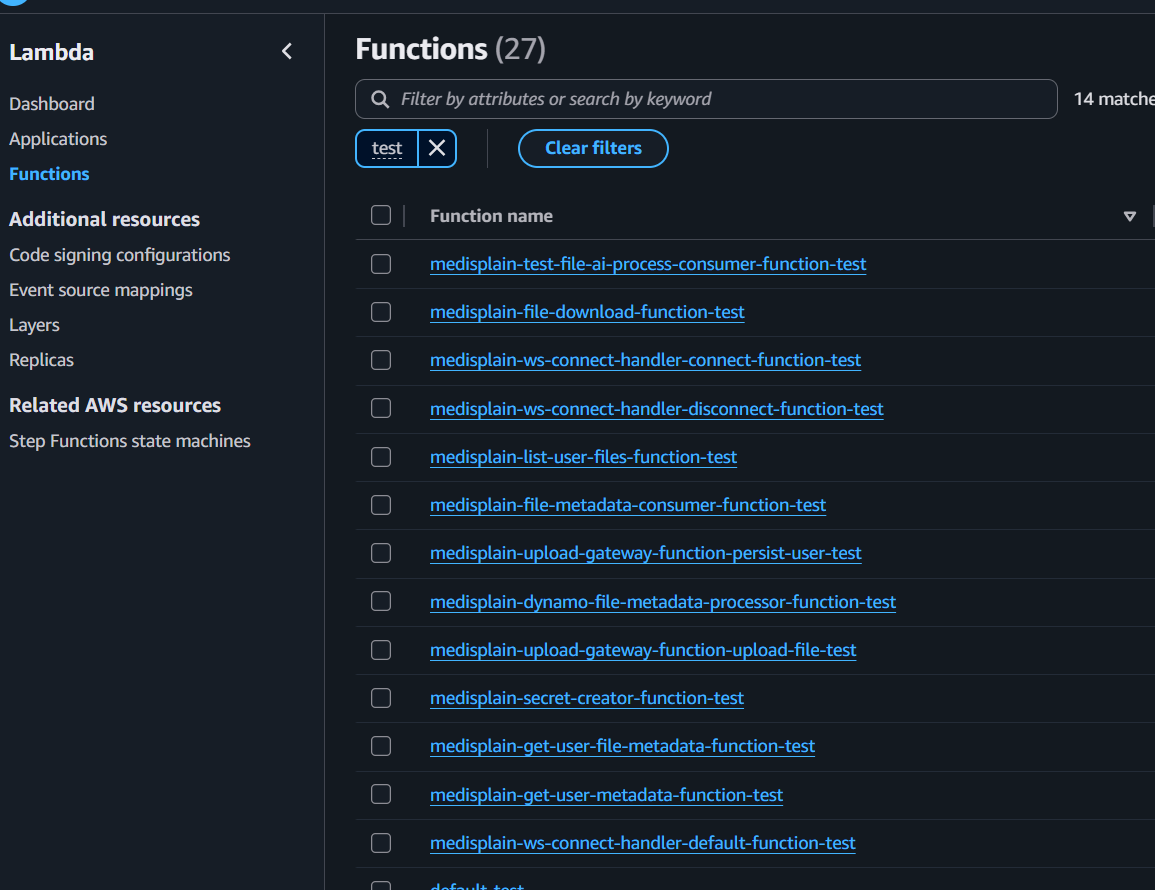The image size is (1155, 890).
Task: Click the 'test' filter token label
Action: 387,148
